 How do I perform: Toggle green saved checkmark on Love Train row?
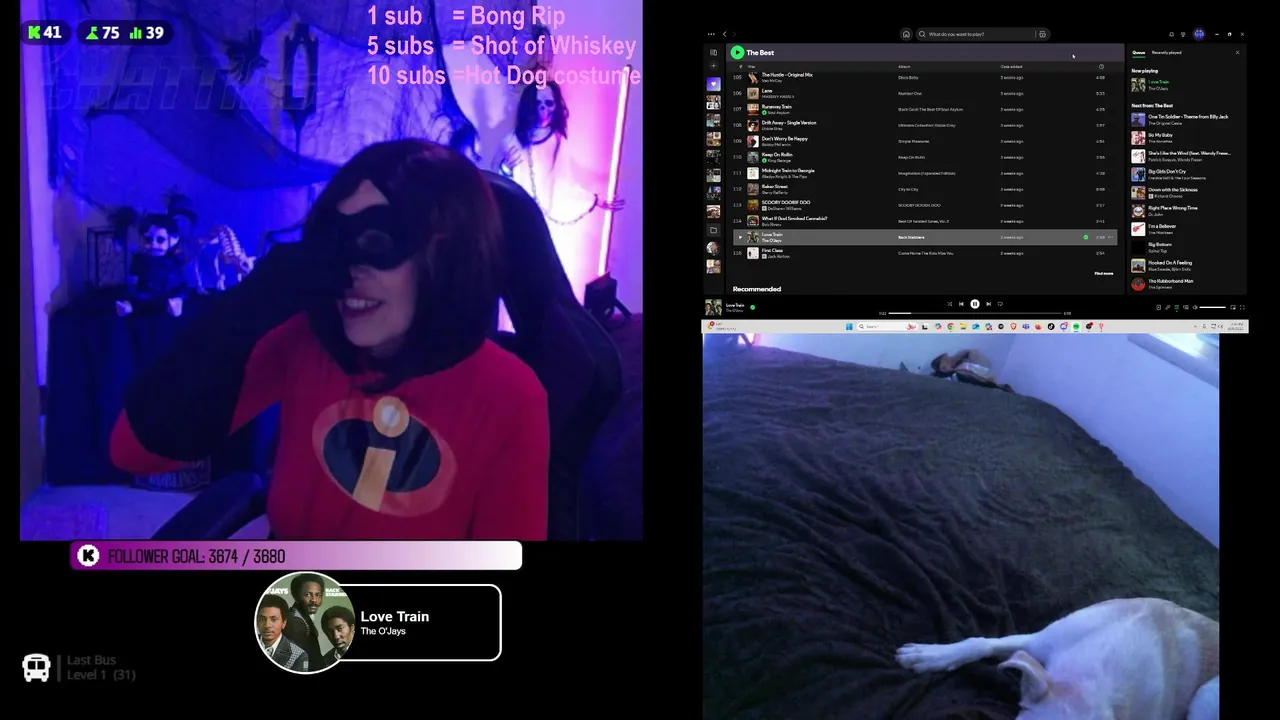coord(1086,237)
